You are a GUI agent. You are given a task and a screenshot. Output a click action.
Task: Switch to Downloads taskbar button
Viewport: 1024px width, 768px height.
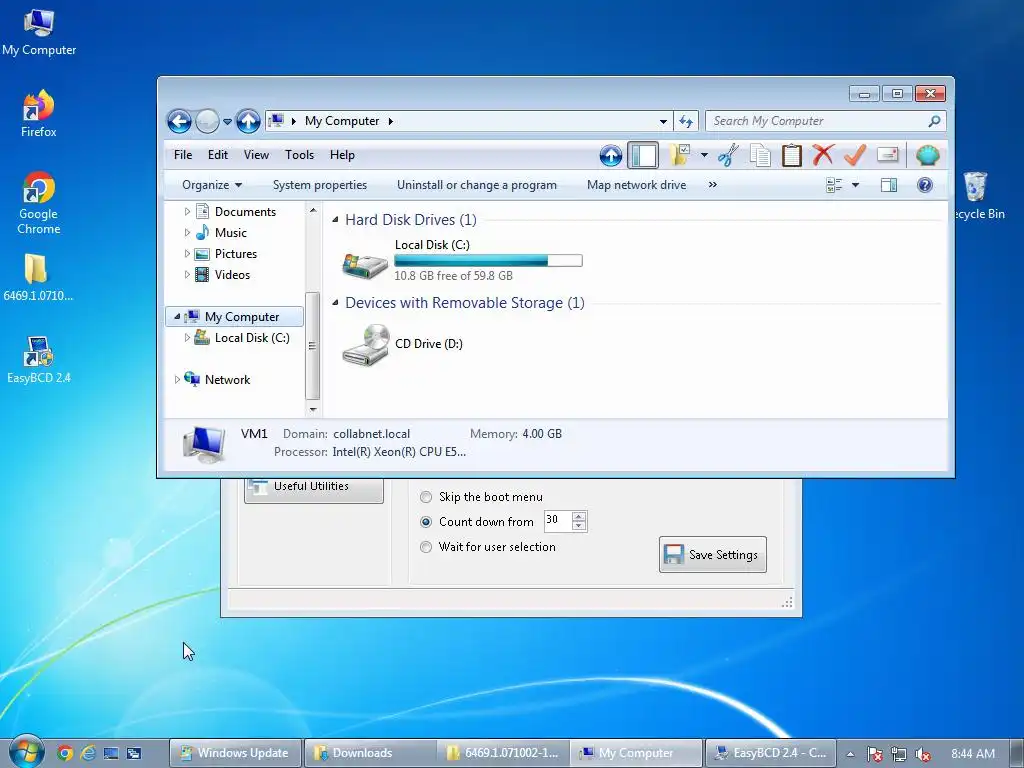[369, 753]
